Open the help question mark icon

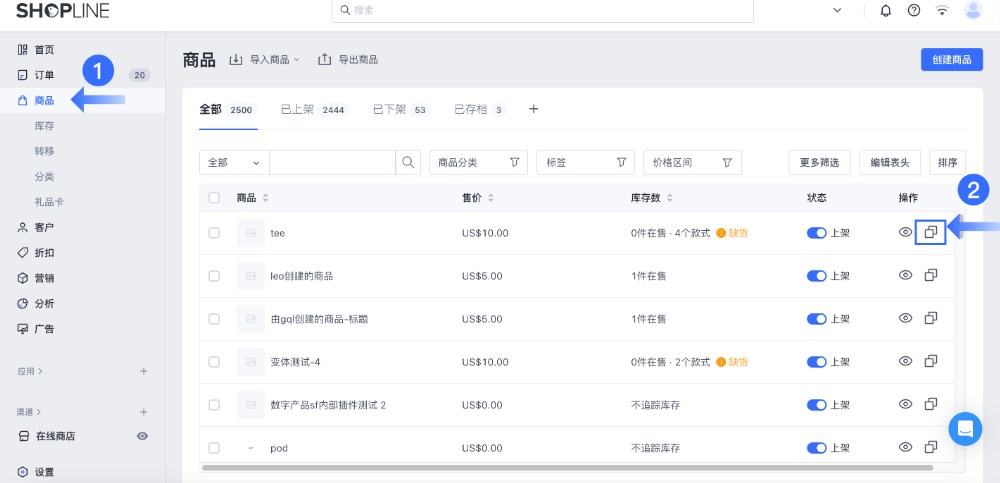[913, 10]
